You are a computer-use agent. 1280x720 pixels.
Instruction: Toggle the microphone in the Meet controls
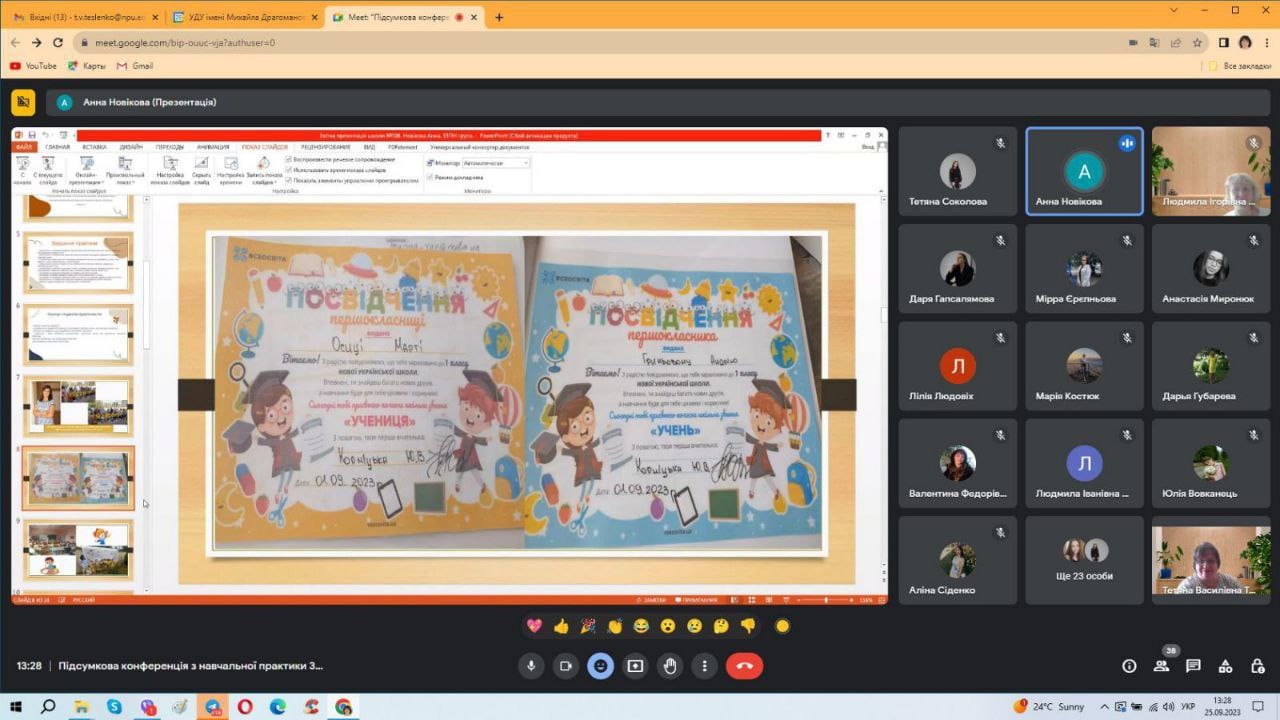tap(531, 666)
